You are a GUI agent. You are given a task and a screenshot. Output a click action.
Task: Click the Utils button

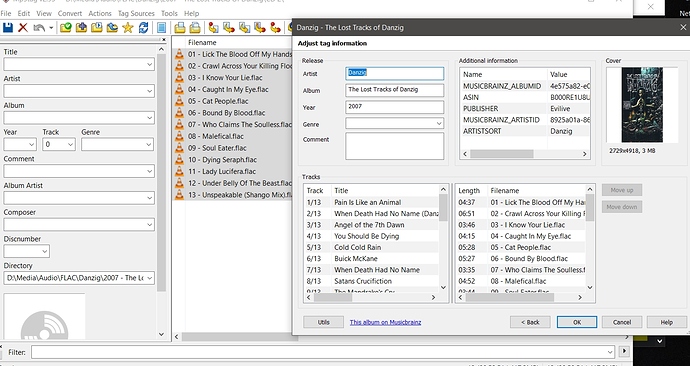tap(323, 322)
